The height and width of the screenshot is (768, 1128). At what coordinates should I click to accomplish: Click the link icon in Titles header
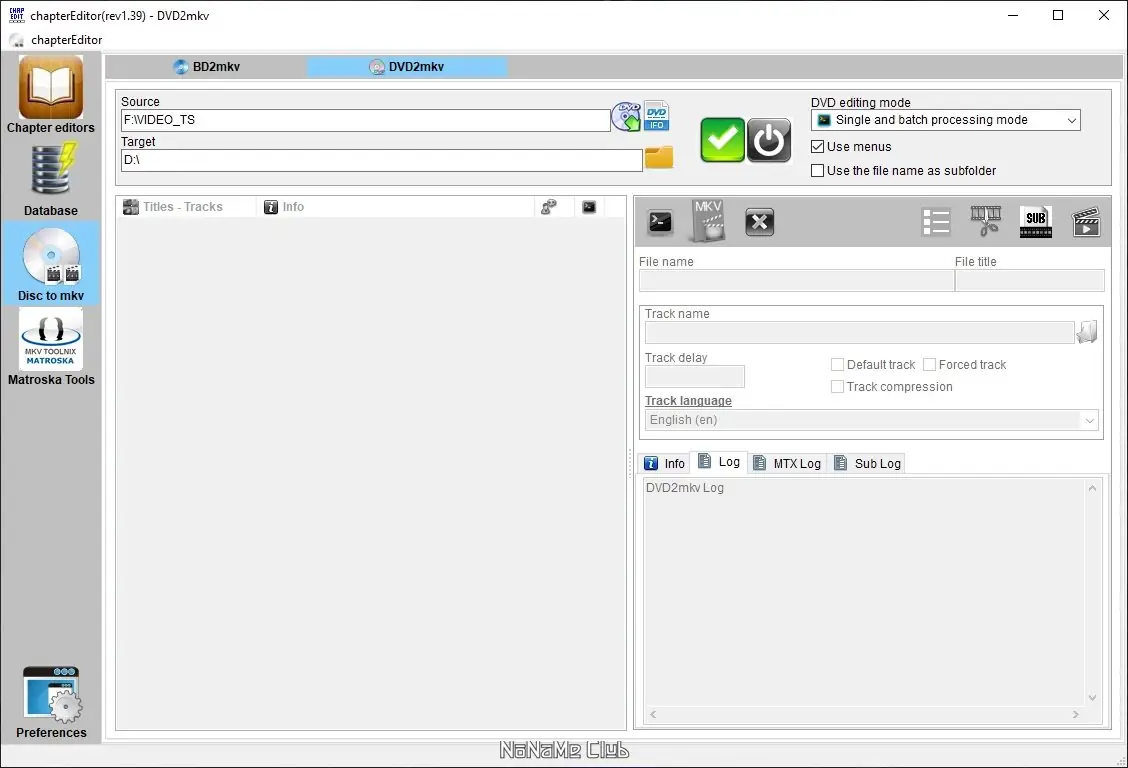[549, 207]
